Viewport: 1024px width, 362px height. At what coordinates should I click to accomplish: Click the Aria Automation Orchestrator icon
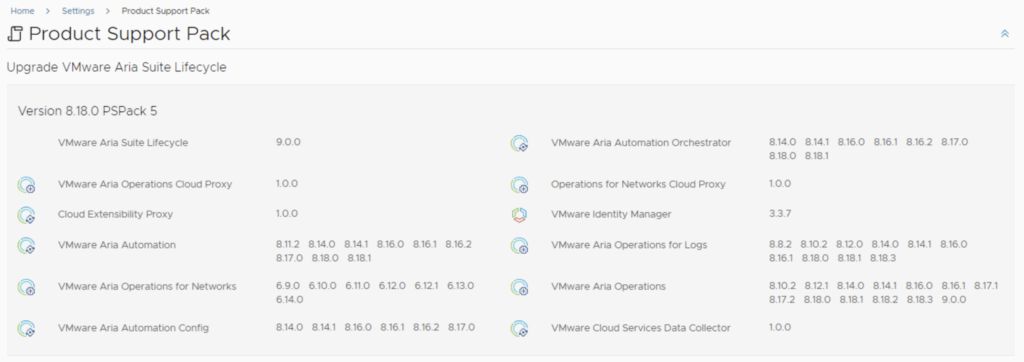click(519, 144)
